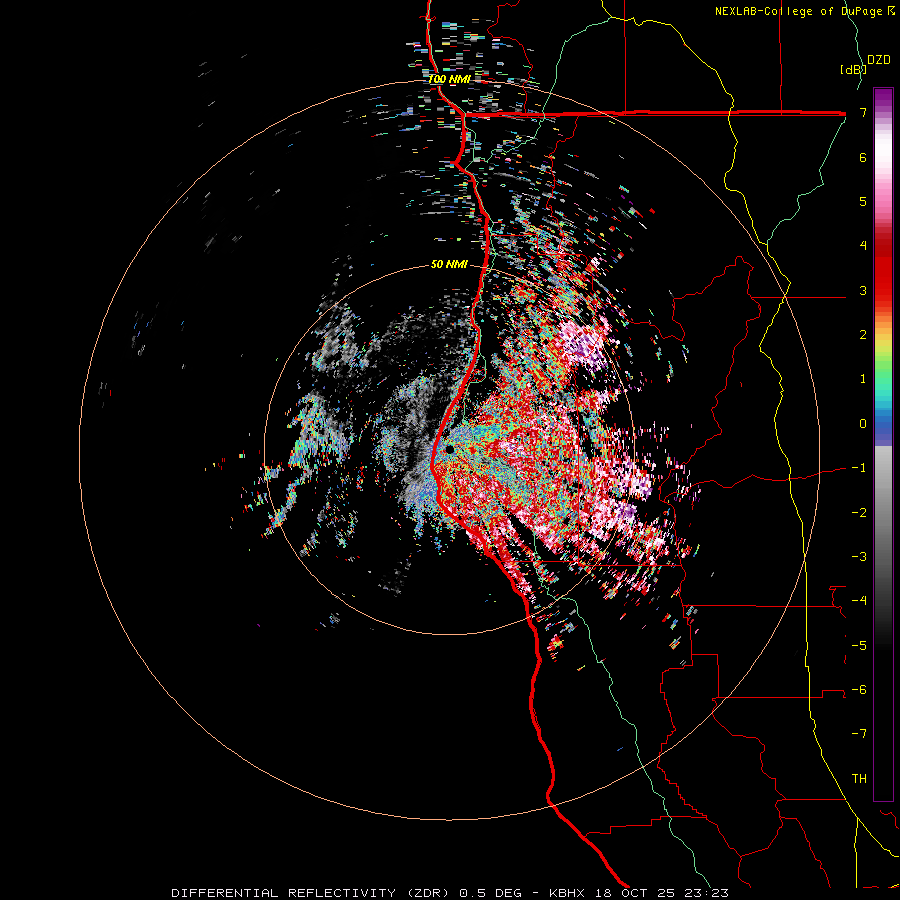Click the -4 dB tick label
Image resolution: width=900 pixels, height=900 pixels.
click(x=859, y=601)
